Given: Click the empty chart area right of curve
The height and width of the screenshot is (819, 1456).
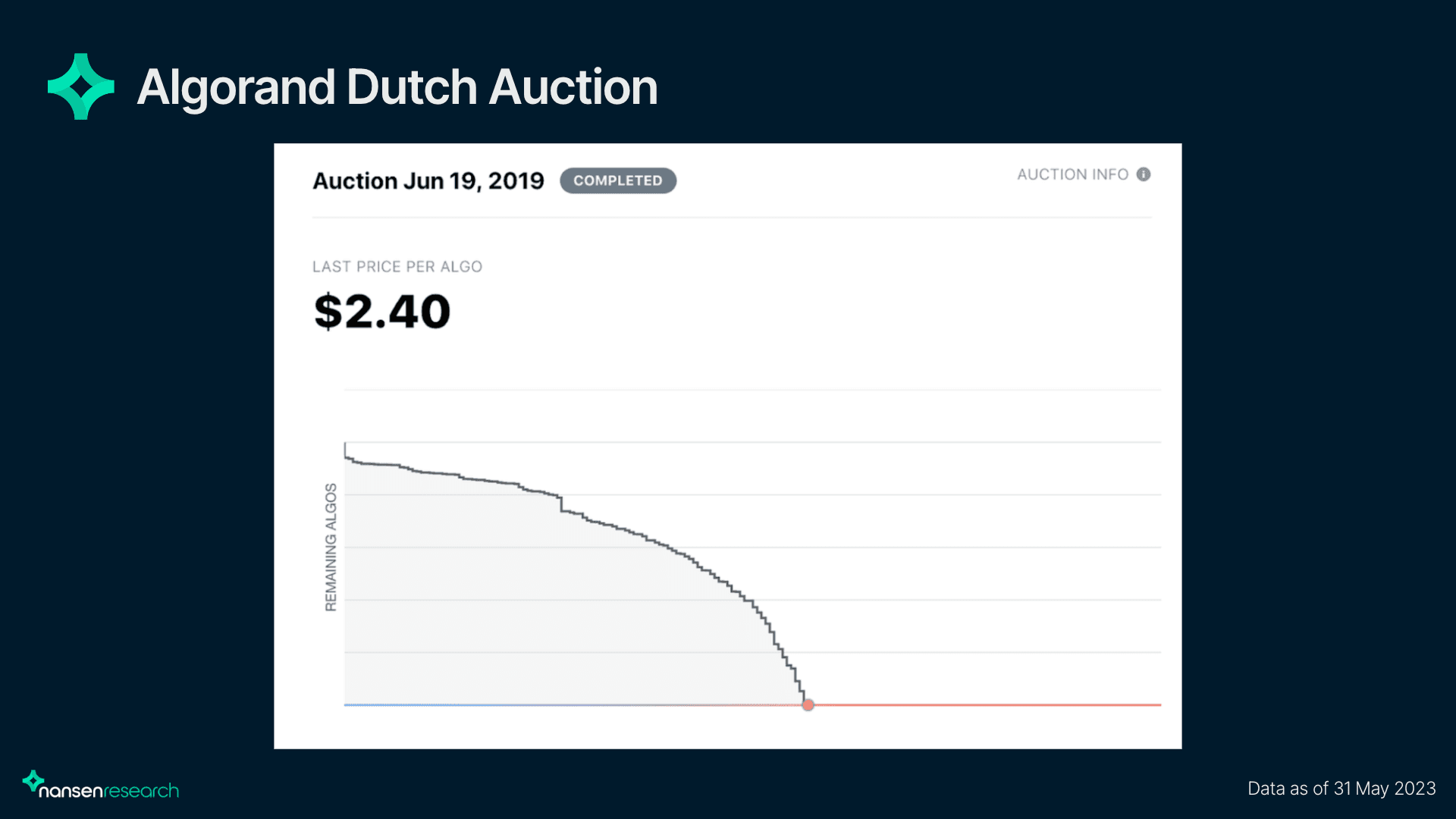Looking at the screenshot, I should [x=986, y=569].
